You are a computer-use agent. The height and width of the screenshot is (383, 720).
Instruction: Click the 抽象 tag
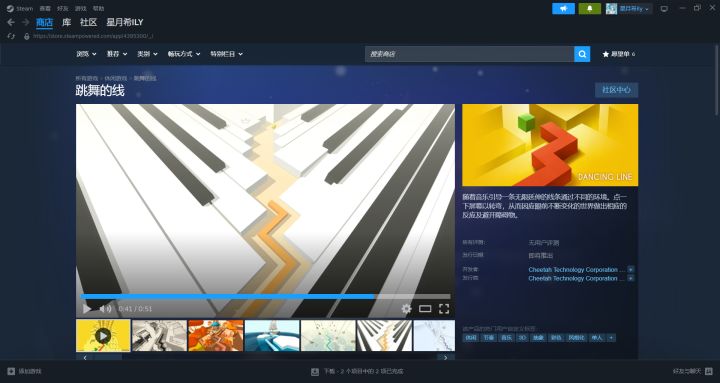click(538, 338)
